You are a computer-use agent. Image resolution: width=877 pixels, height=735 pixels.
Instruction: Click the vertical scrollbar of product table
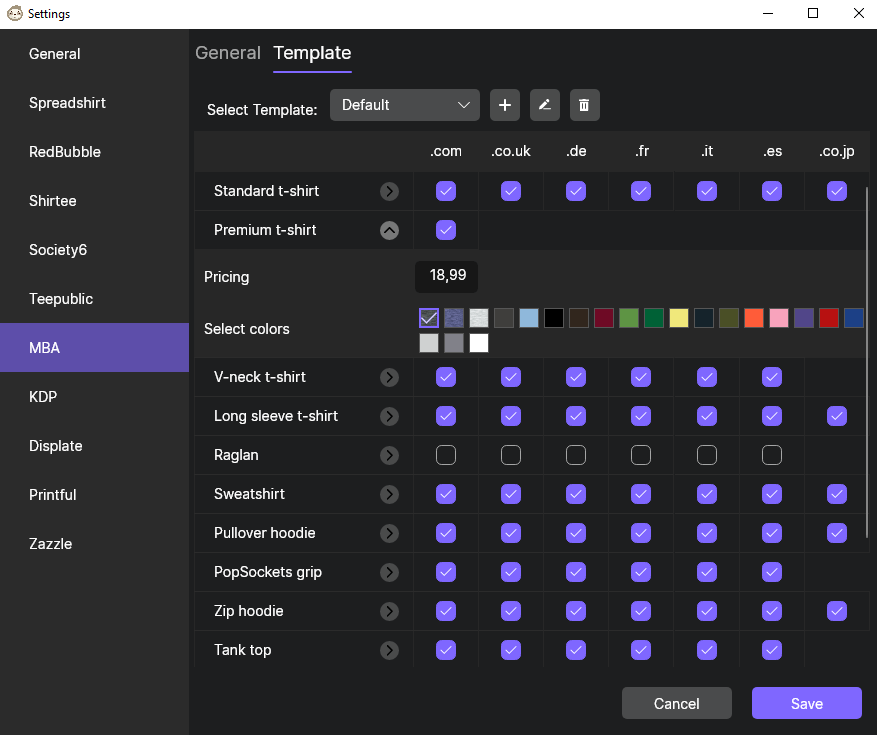(867, 362)
